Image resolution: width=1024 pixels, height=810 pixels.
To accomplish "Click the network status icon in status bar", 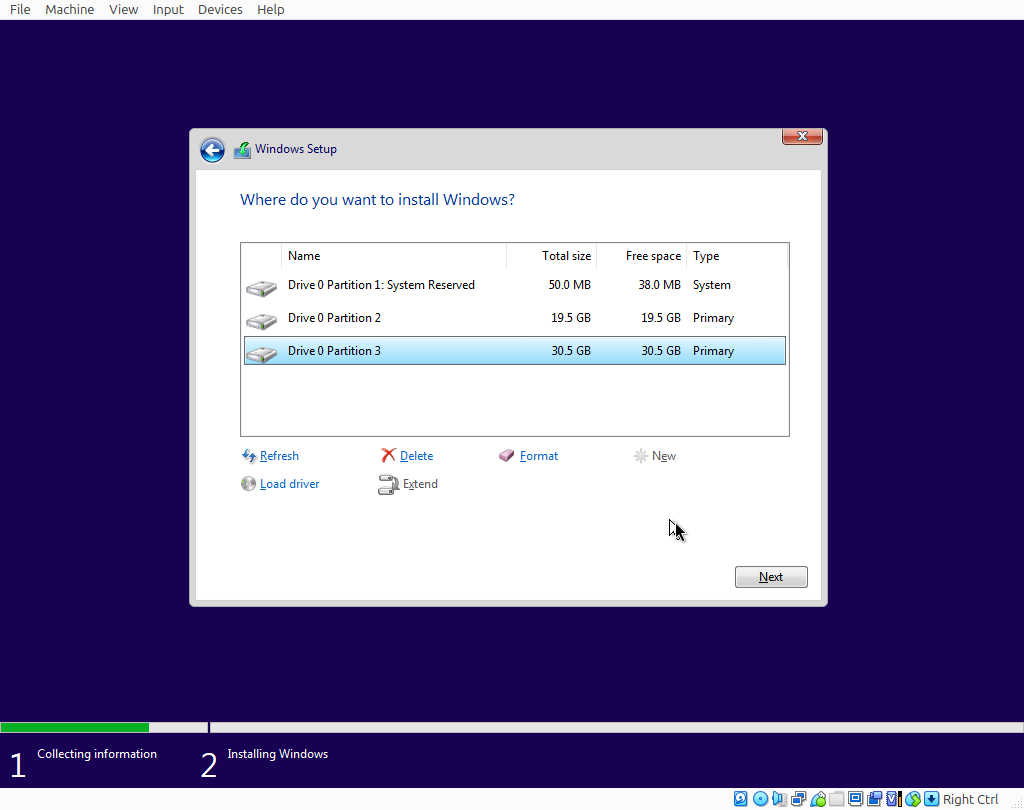I will [x=799, y=799].
